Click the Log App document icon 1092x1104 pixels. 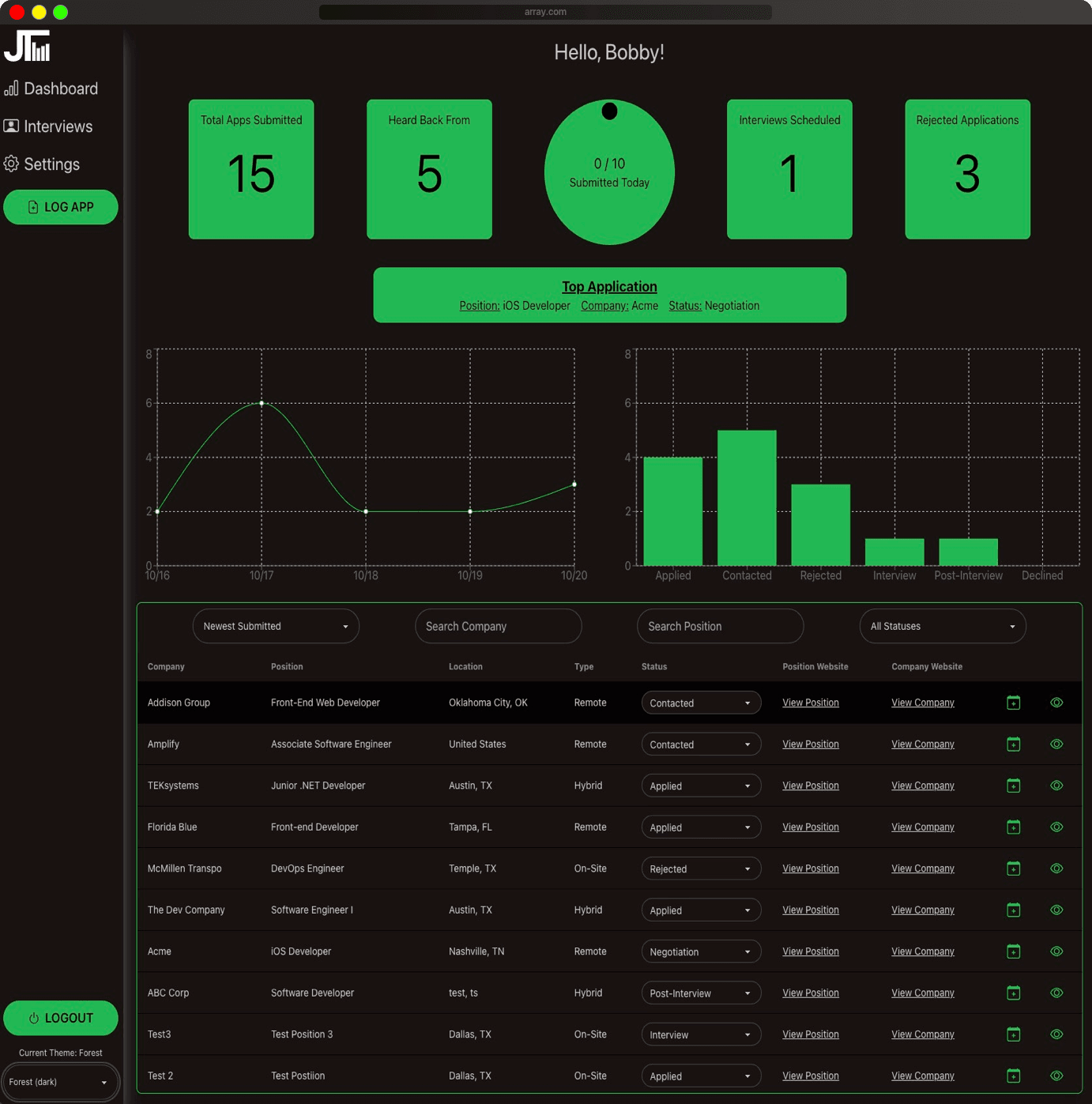coord(32,207)
